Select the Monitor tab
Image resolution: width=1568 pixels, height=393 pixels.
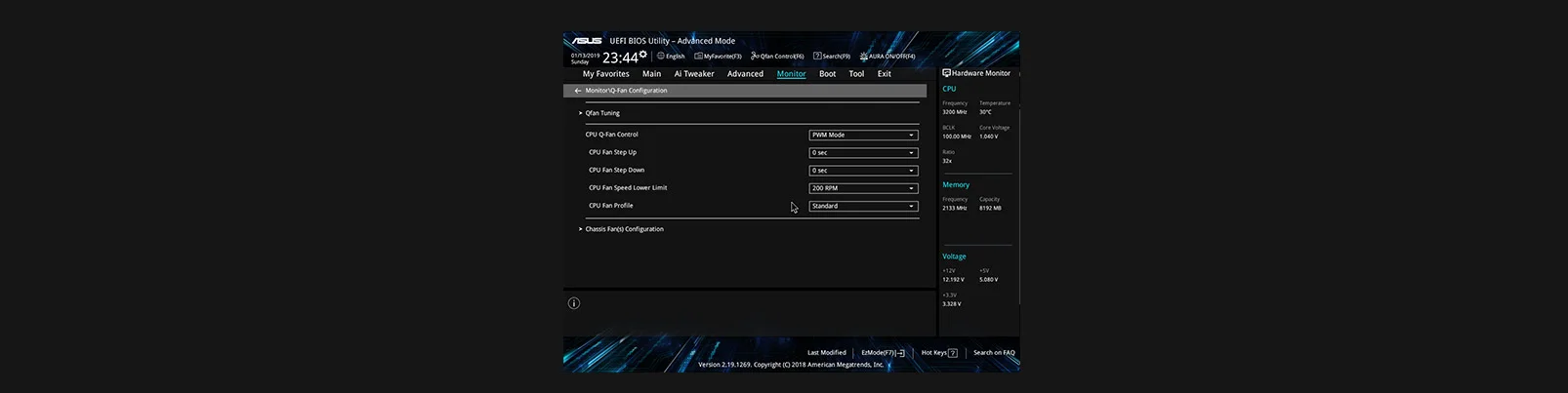pos(792,74)
